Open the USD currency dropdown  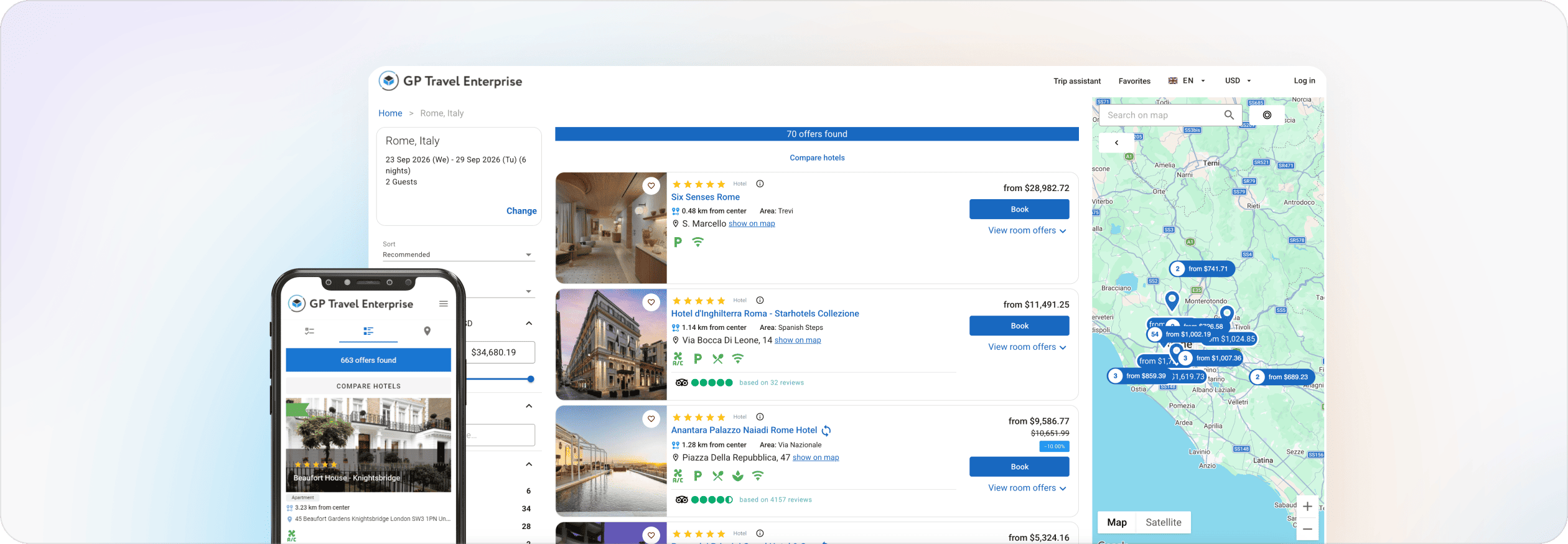click(1238, 81)
